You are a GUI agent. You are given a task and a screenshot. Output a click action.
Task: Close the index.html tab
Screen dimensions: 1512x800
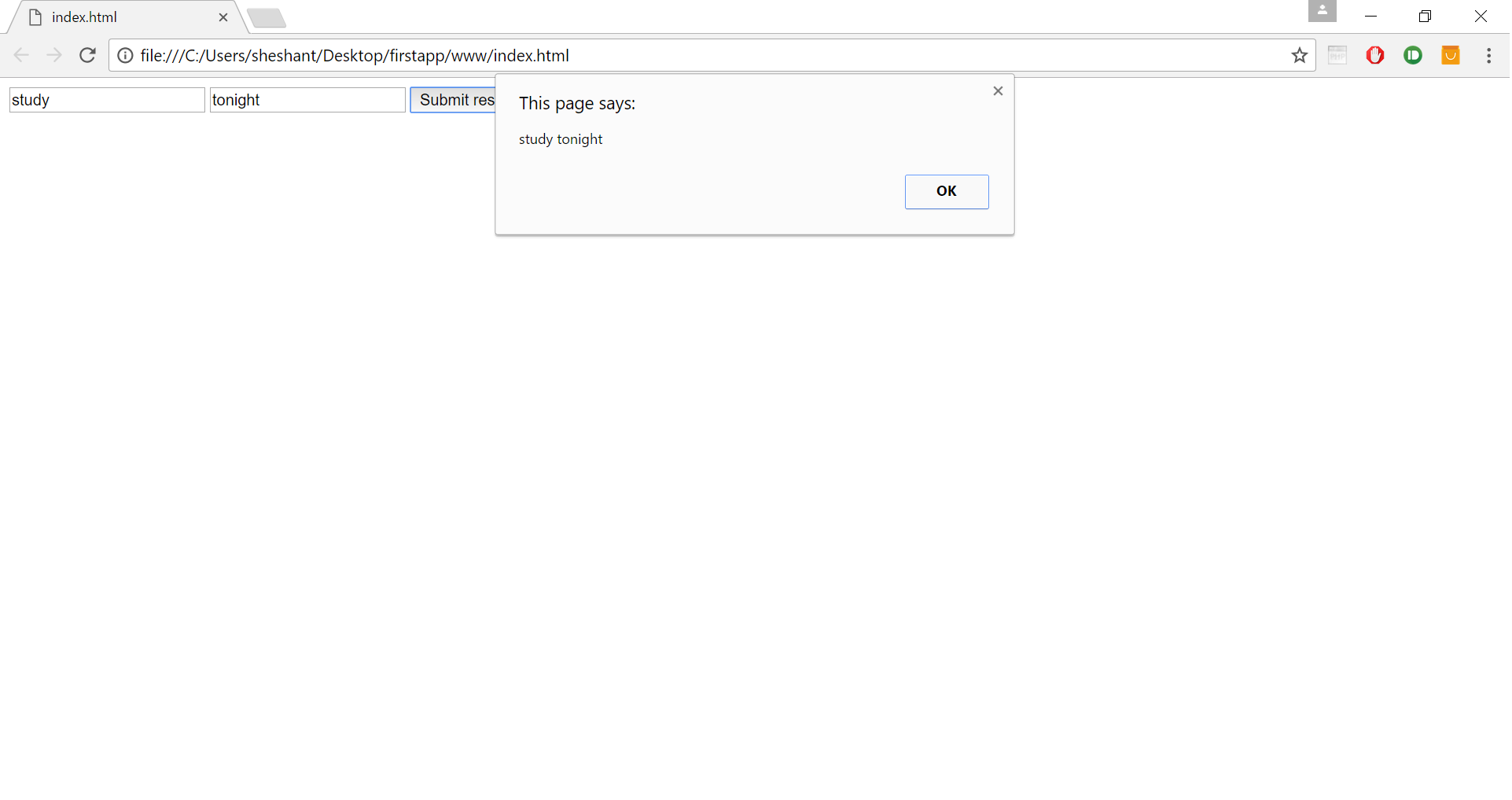[223, 17]
